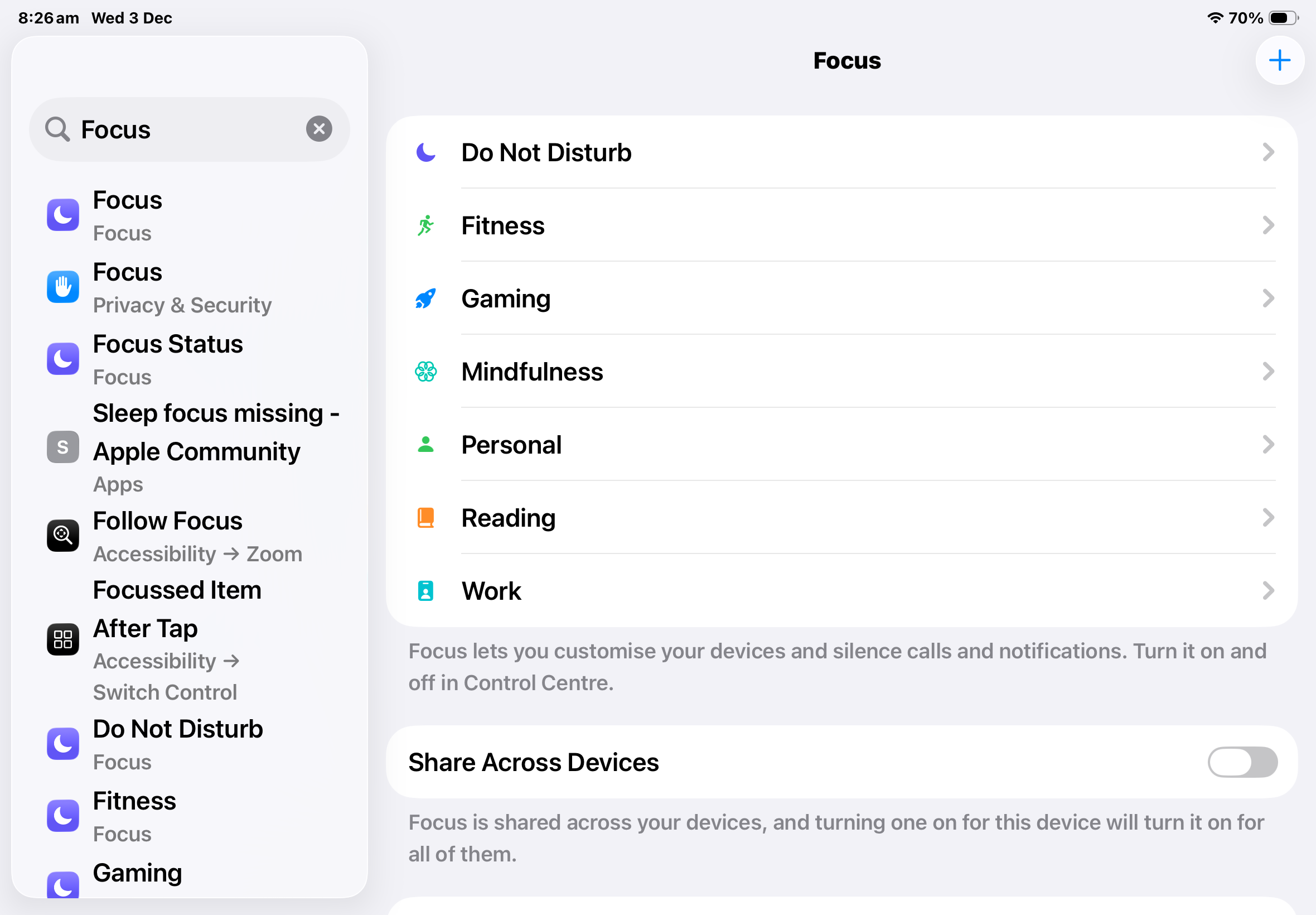Click the Personal person icon
1316x915 pixels.
(425, 445)
